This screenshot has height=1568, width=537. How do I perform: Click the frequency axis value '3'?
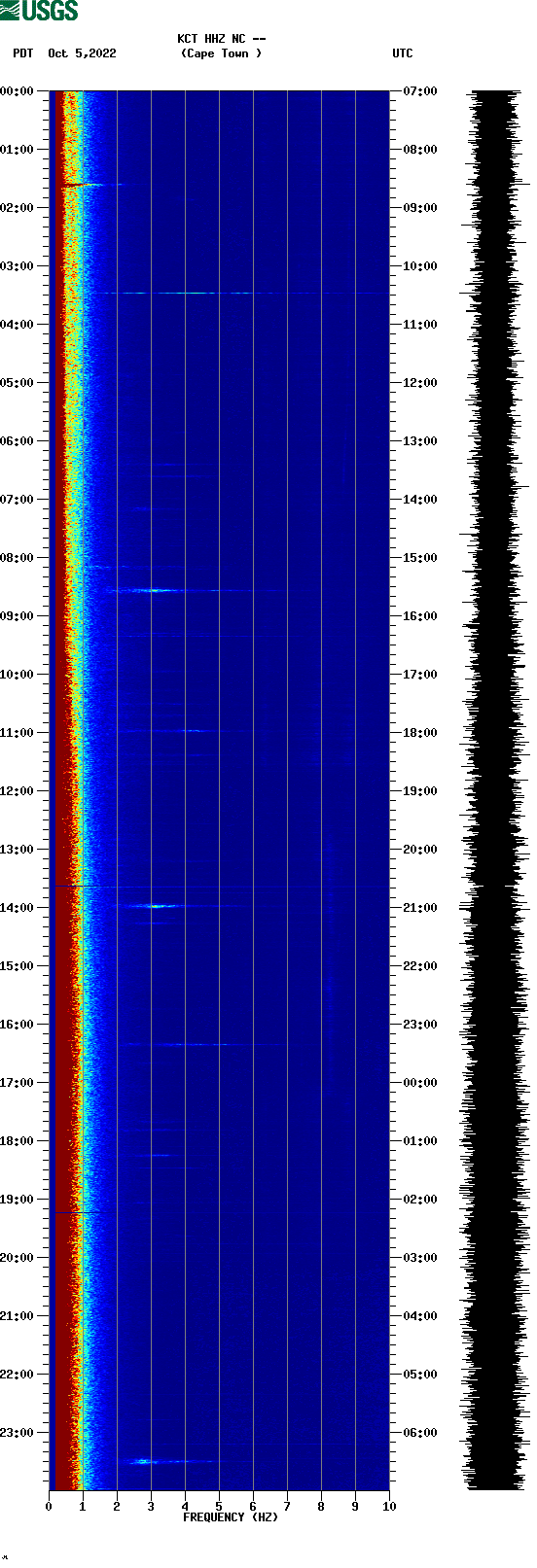pyautogui.click(x=151, y=1507)
